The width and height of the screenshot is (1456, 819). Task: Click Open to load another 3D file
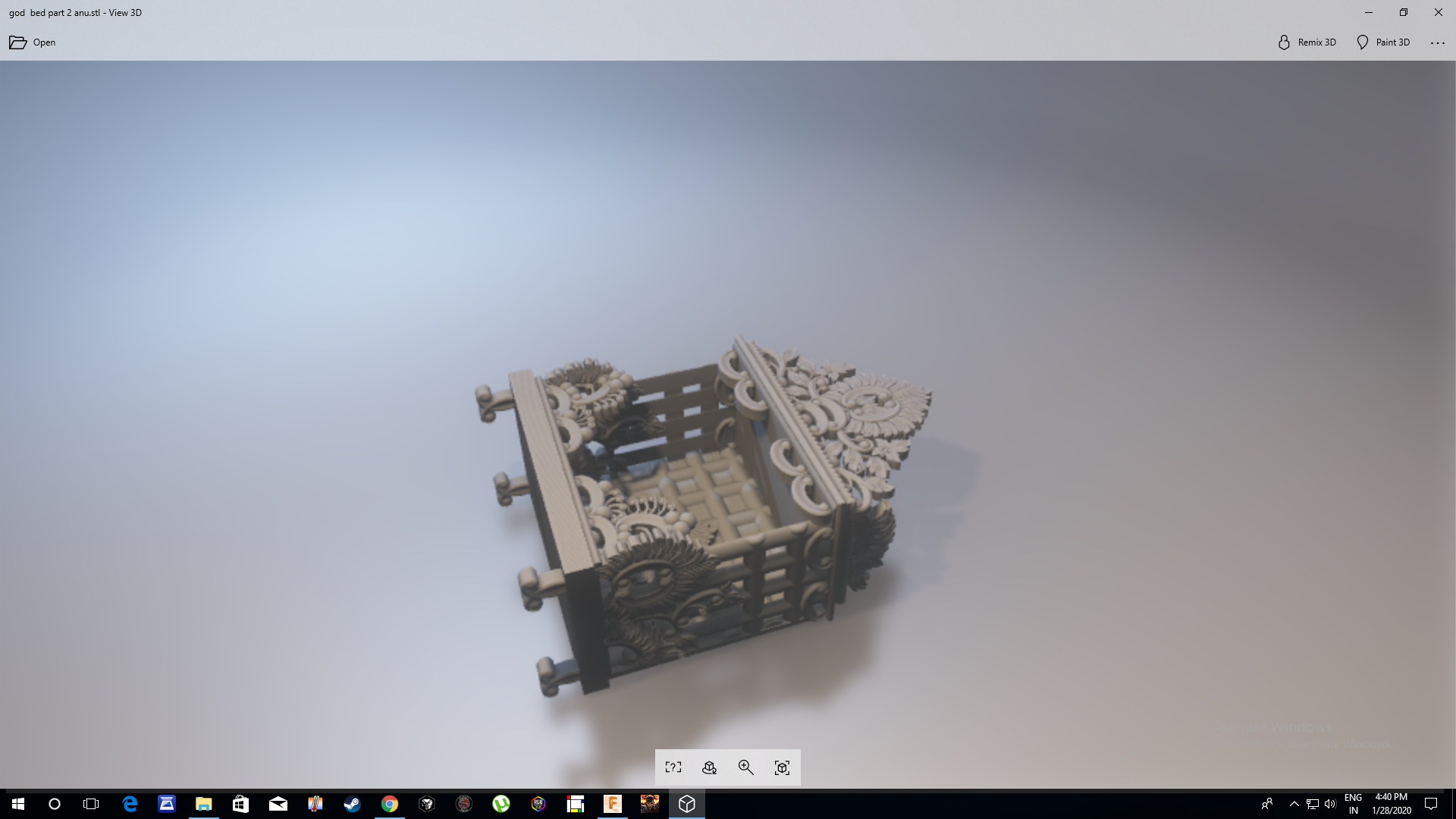point(32,42)
